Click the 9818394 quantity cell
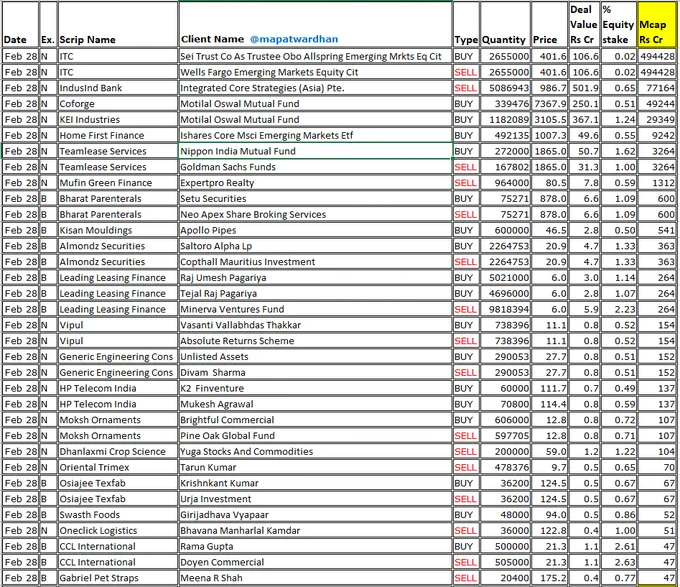This screenshot has width=680, height=587. [505, 310]
